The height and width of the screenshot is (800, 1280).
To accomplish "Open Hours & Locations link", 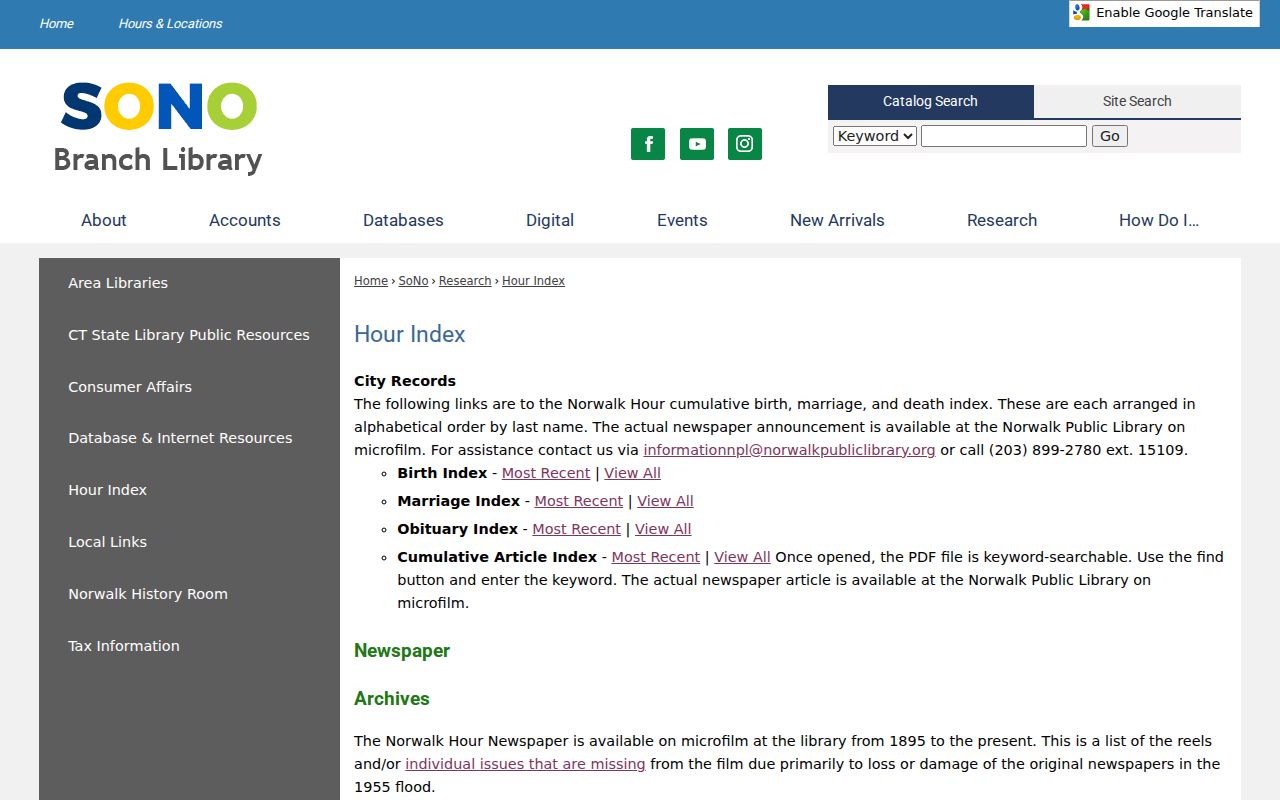I will (x=170, y=24).
